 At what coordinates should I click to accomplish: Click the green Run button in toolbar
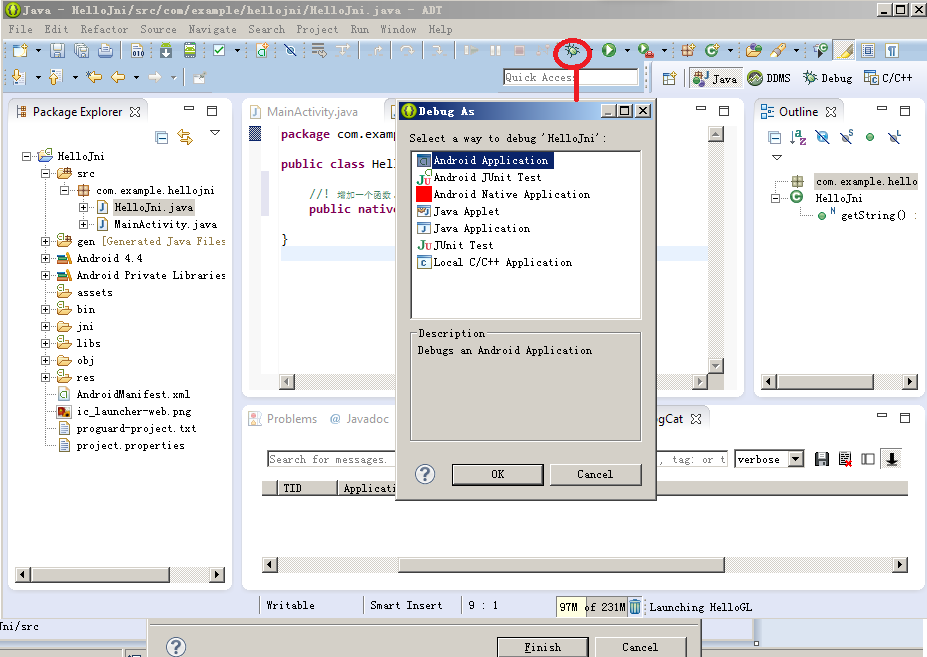(x=608, y=50)
